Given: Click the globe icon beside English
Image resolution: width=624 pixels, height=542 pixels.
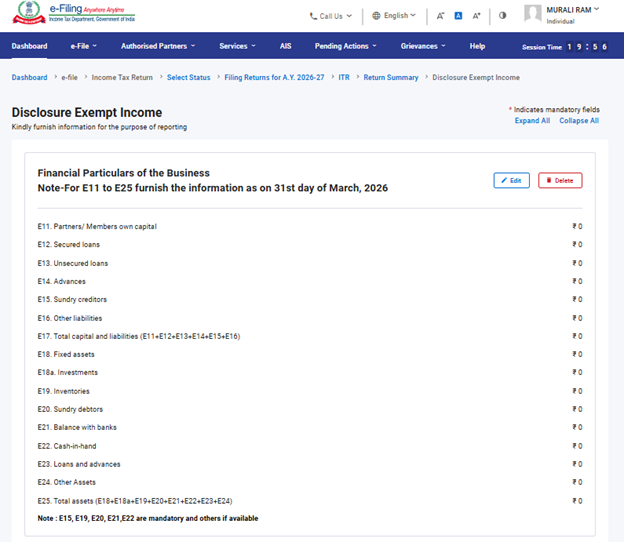Looking at the screenshot, I should click(x=376, y=16).
